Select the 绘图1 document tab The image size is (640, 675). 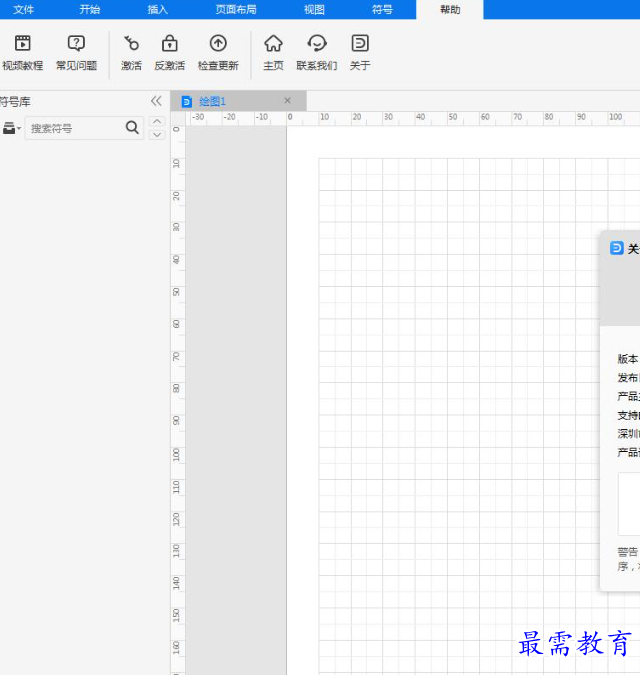click(239, 101)
